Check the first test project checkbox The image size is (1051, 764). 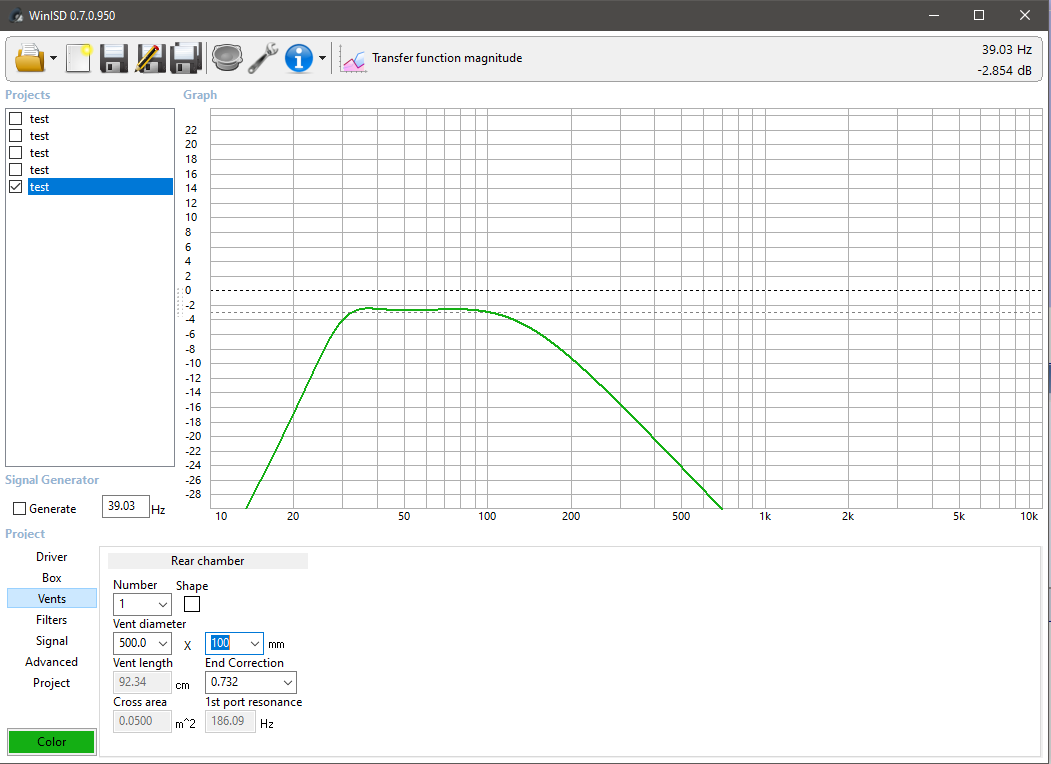point(16,119)
